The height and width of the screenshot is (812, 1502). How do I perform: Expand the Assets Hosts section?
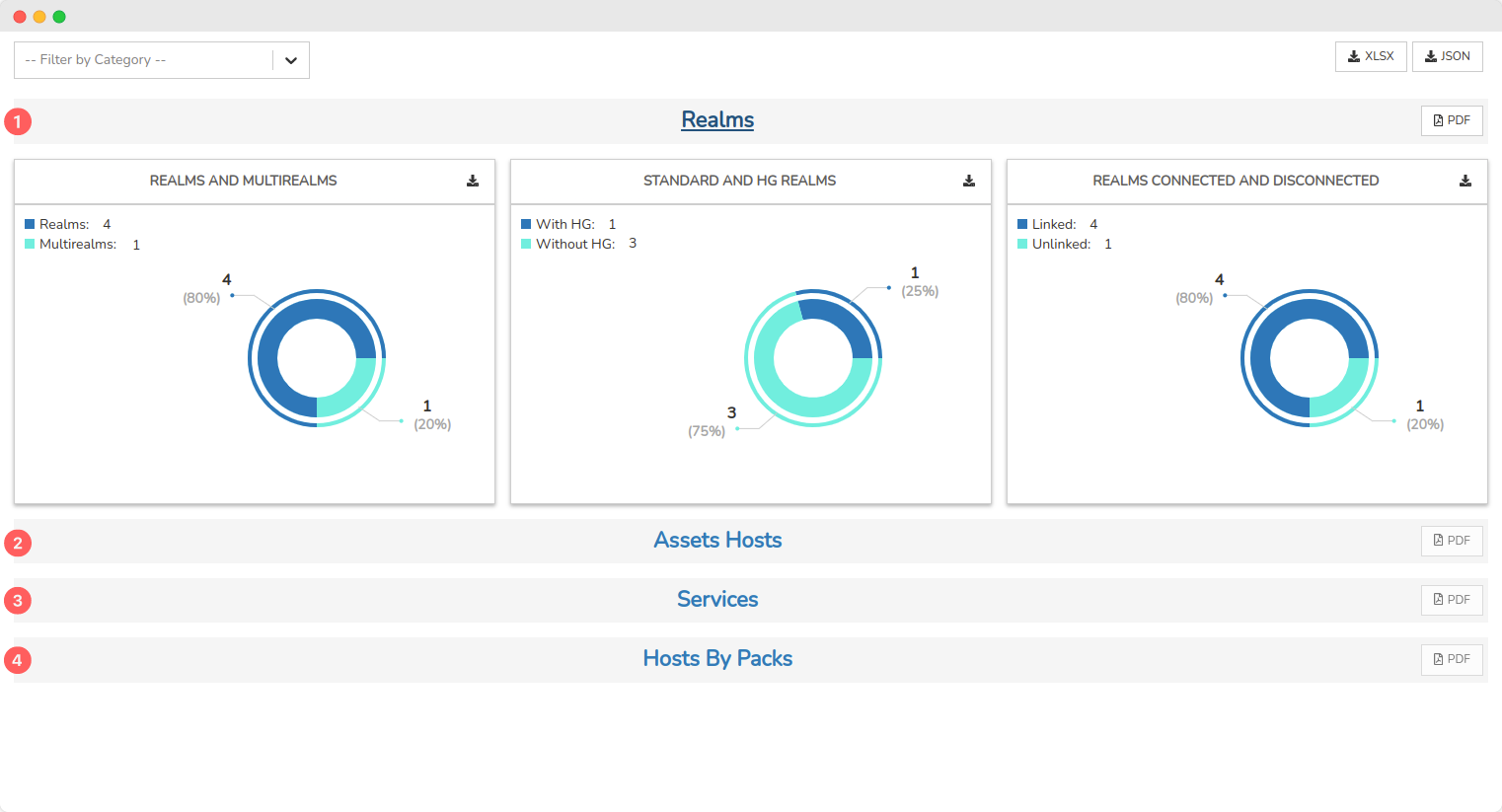click(x=717, y=540)
